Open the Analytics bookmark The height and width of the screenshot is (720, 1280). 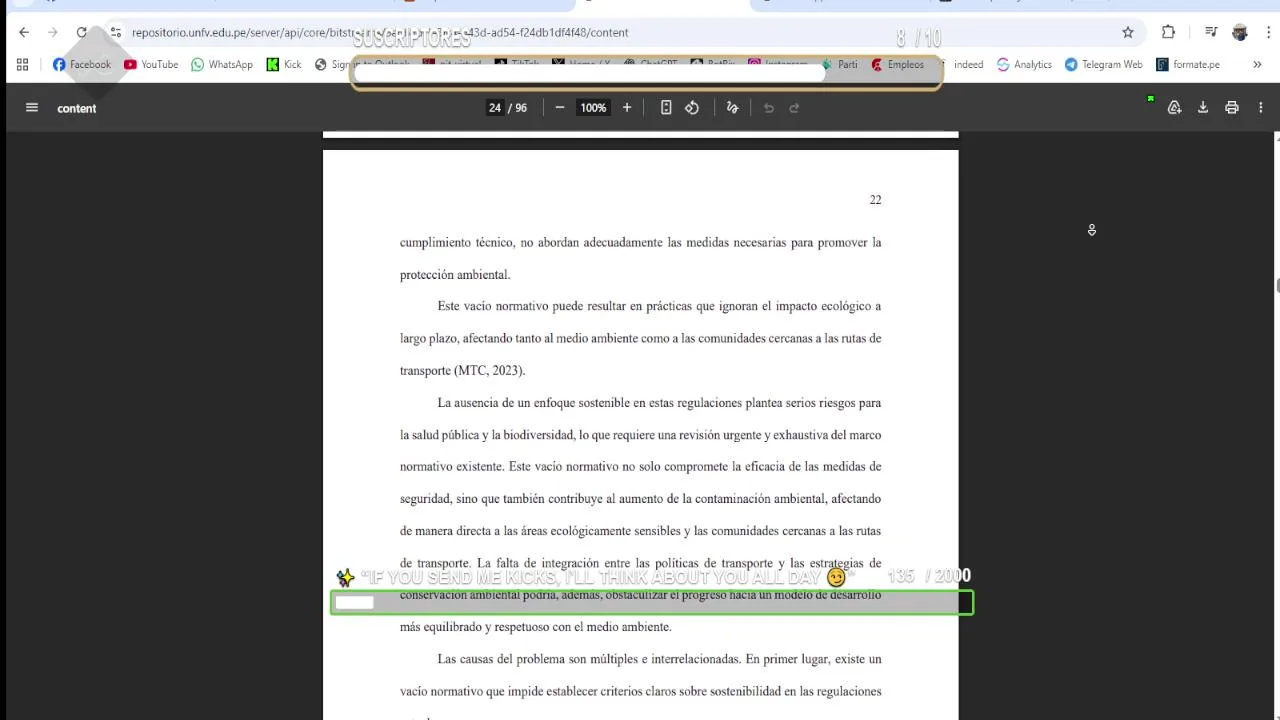click(1024, 64)
